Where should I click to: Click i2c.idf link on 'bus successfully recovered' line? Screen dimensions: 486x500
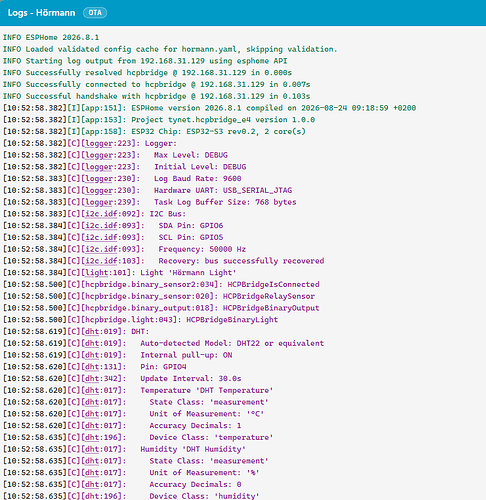point(101,261)
